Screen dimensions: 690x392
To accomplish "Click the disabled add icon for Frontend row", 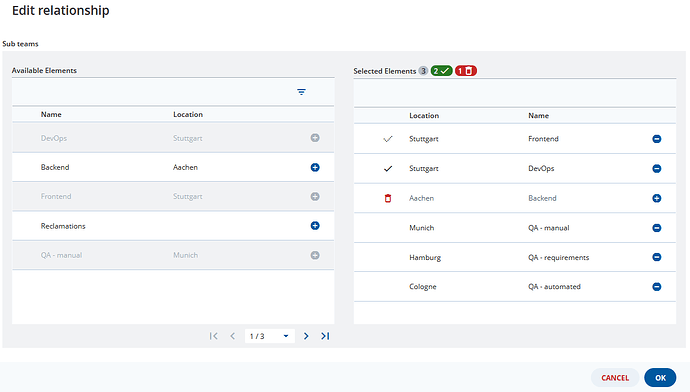I will tap(315, 196).
